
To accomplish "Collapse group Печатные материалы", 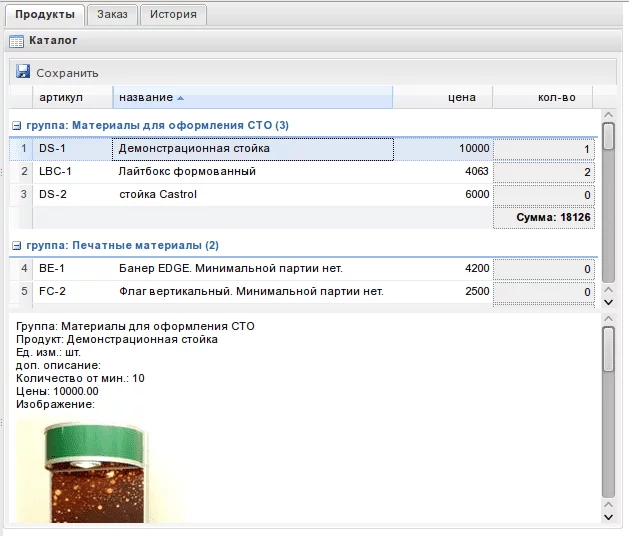I will [16, 246].
